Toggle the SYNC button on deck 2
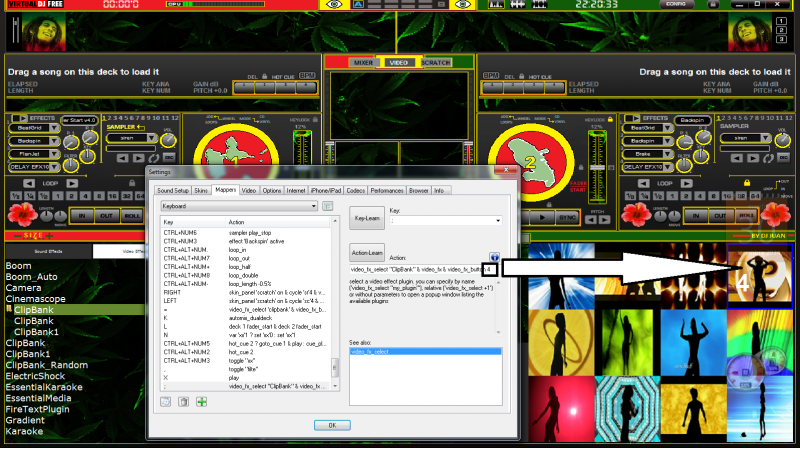Viewport: 800px width, 449px height. pos(569,216)
